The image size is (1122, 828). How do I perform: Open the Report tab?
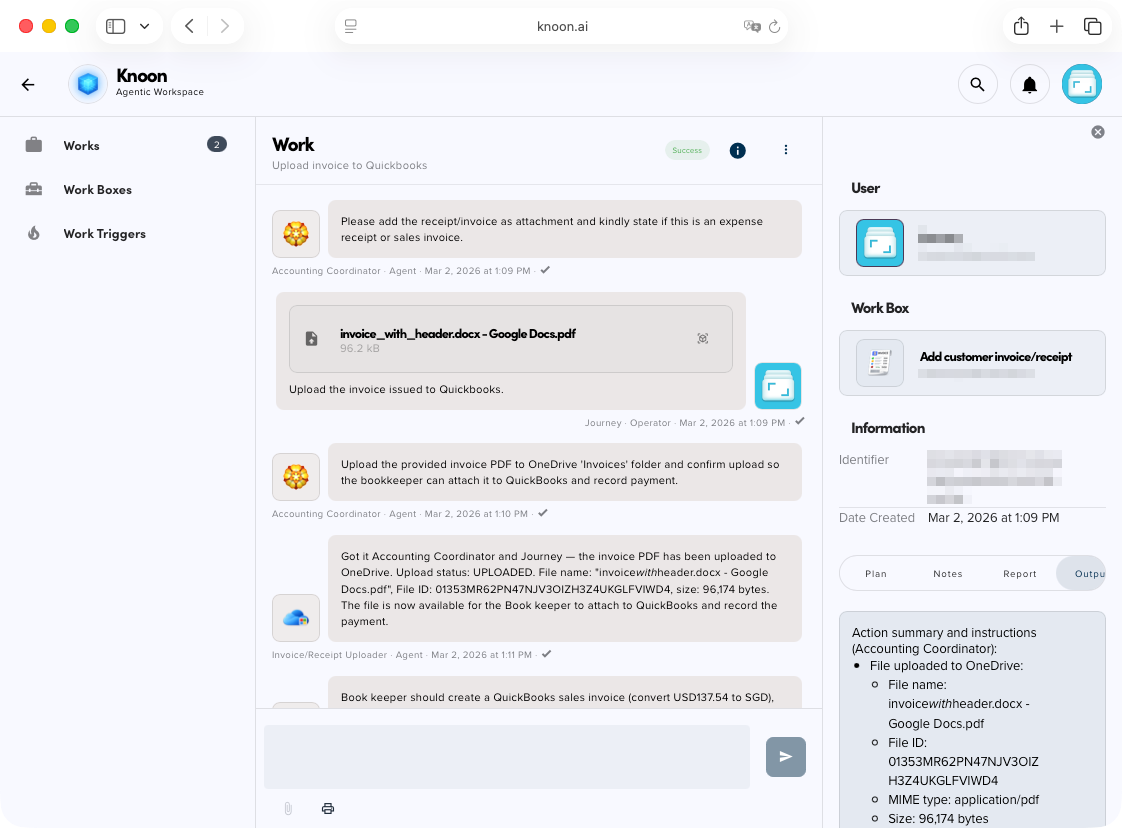[1019, 573]
